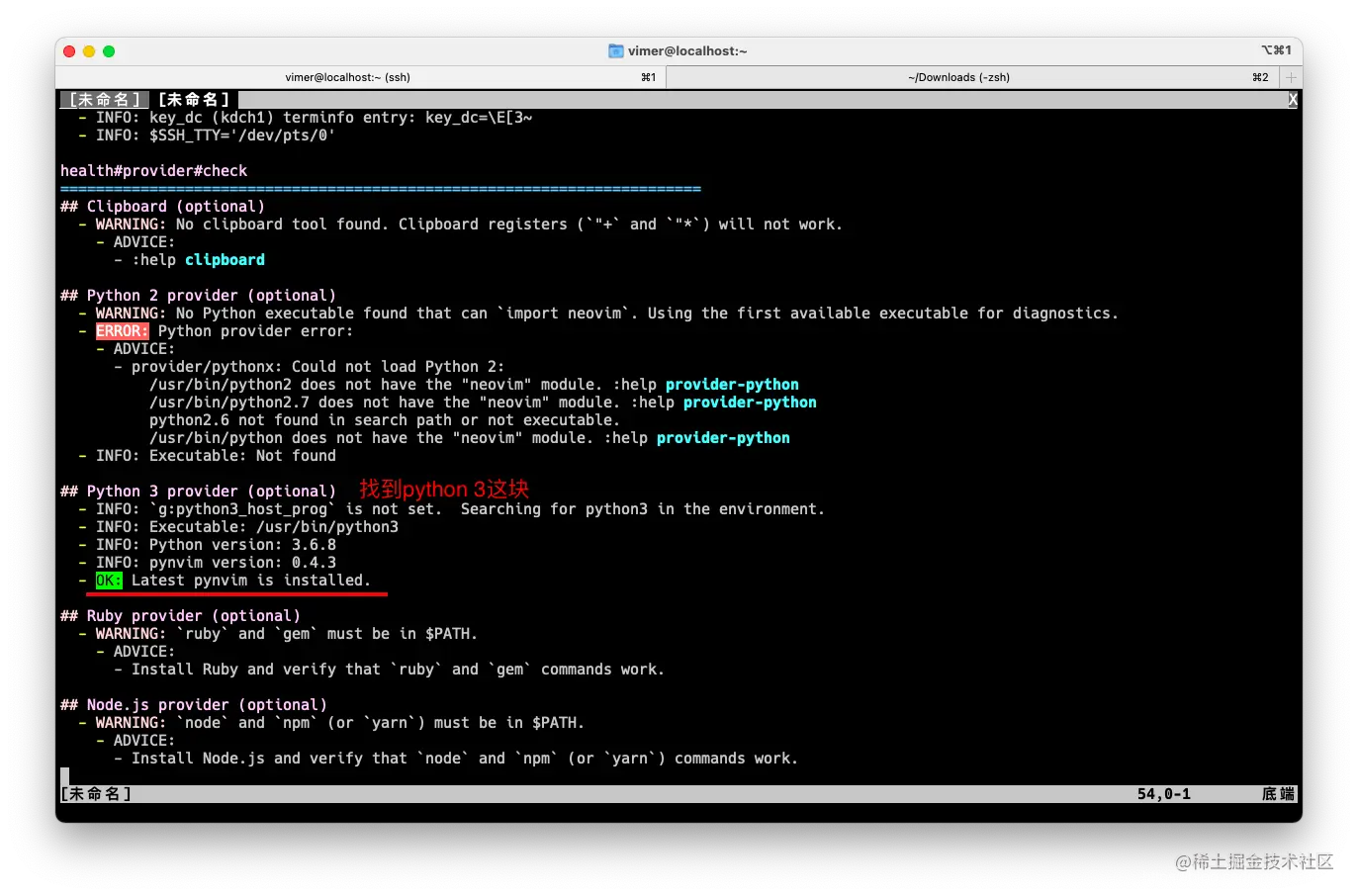Image resolution: width=1358 pixels, height=896 pixels.
Task: Click the '## Node.js provider (optional)' heading
Action: coord(194,705)
